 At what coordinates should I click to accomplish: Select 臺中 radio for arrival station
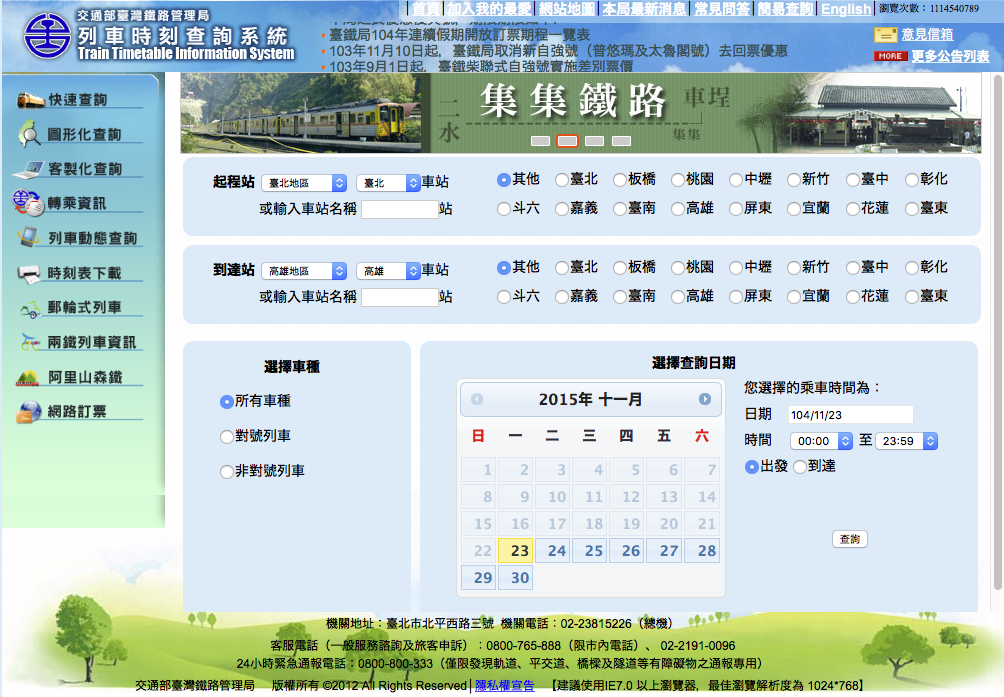tap(852, 268)
